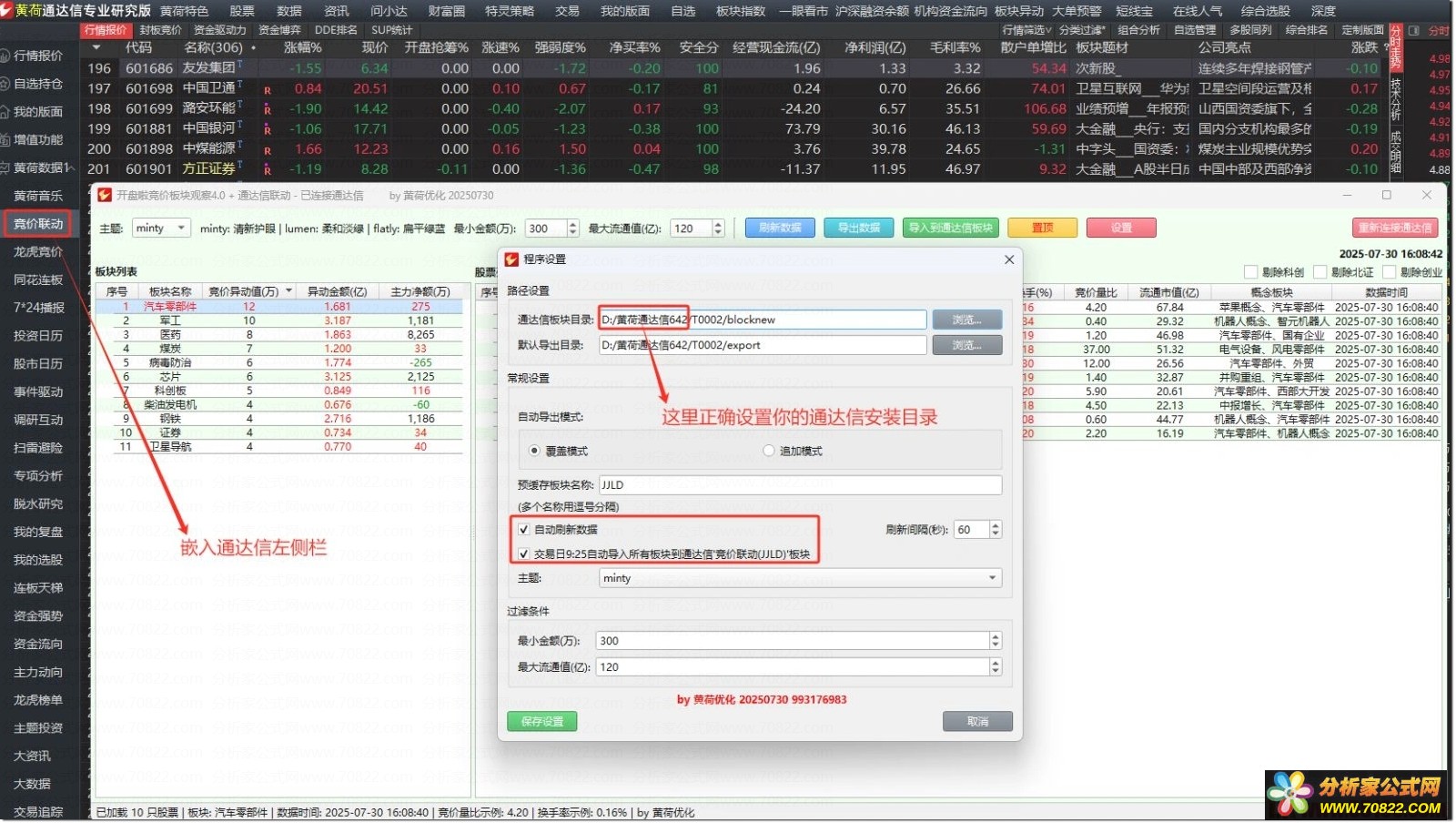
Task: Click the 刷新间隔 seconds spinner arrows
Action: coord(995,529)
